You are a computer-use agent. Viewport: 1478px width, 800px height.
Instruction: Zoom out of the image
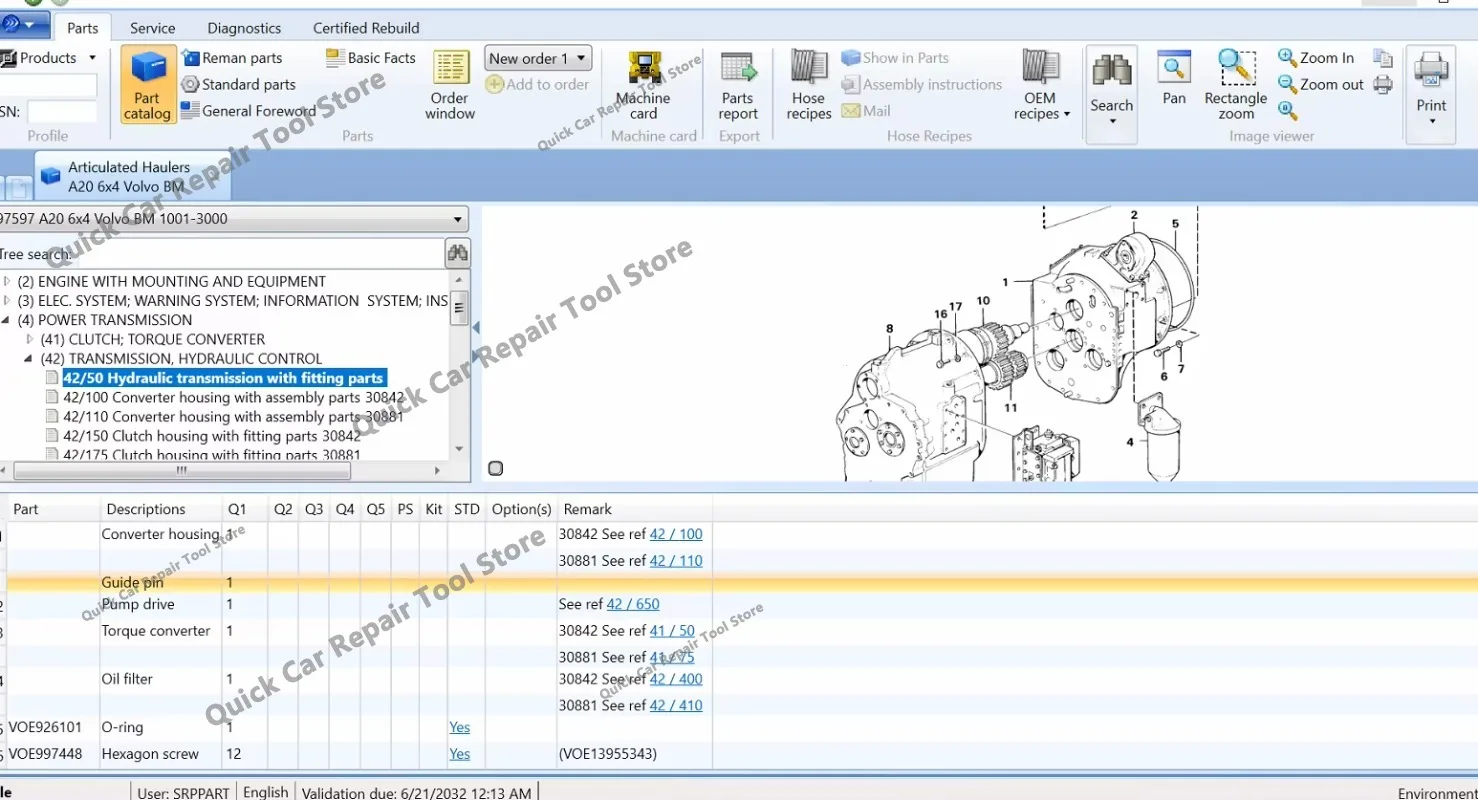[x=1321, y=85]
